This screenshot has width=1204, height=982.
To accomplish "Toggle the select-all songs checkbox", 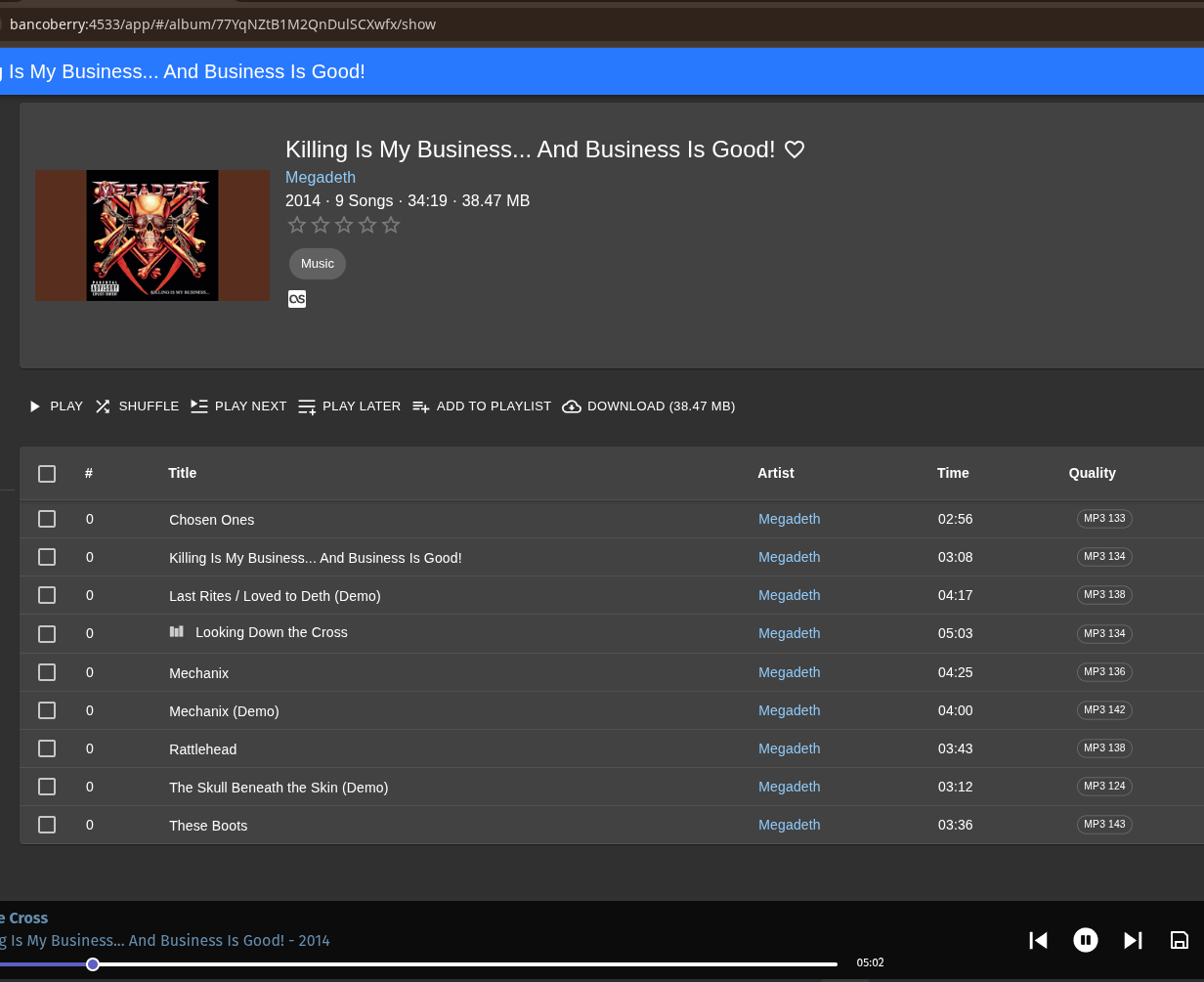I will pos(47,474).
